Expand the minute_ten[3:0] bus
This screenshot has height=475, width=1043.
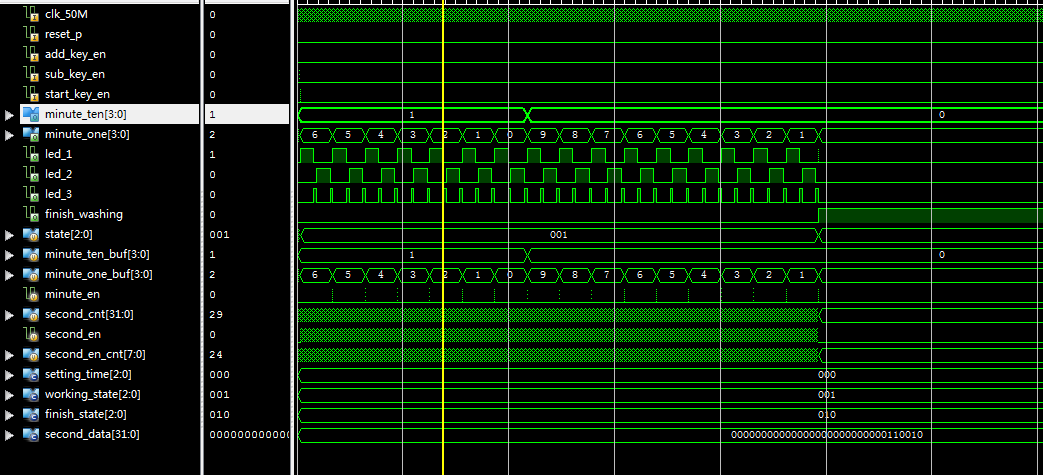pos(10,115)
